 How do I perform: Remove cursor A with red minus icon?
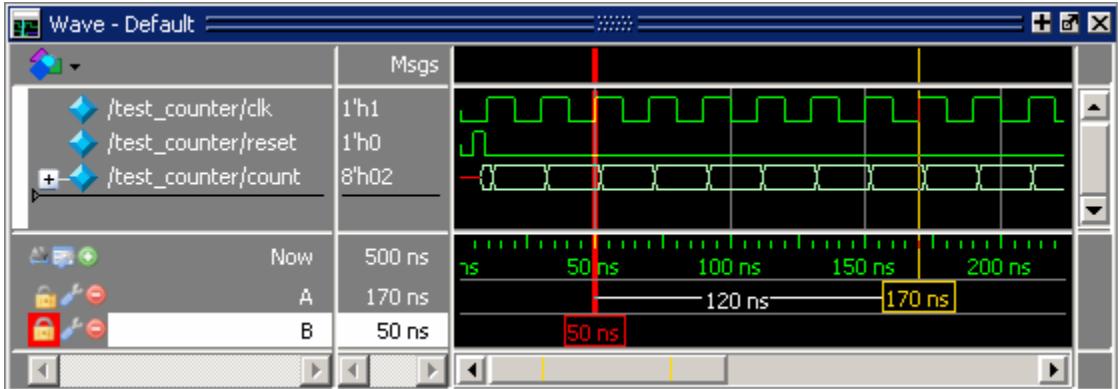[96, 296]
